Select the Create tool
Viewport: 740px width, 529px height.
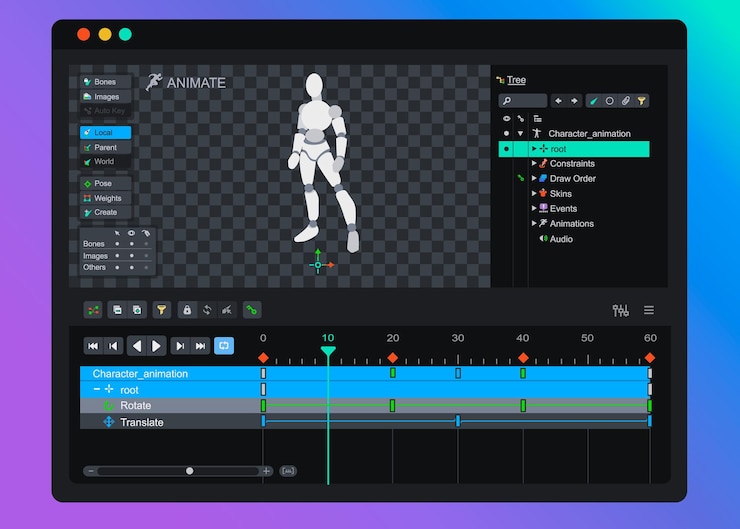point(105,212)
